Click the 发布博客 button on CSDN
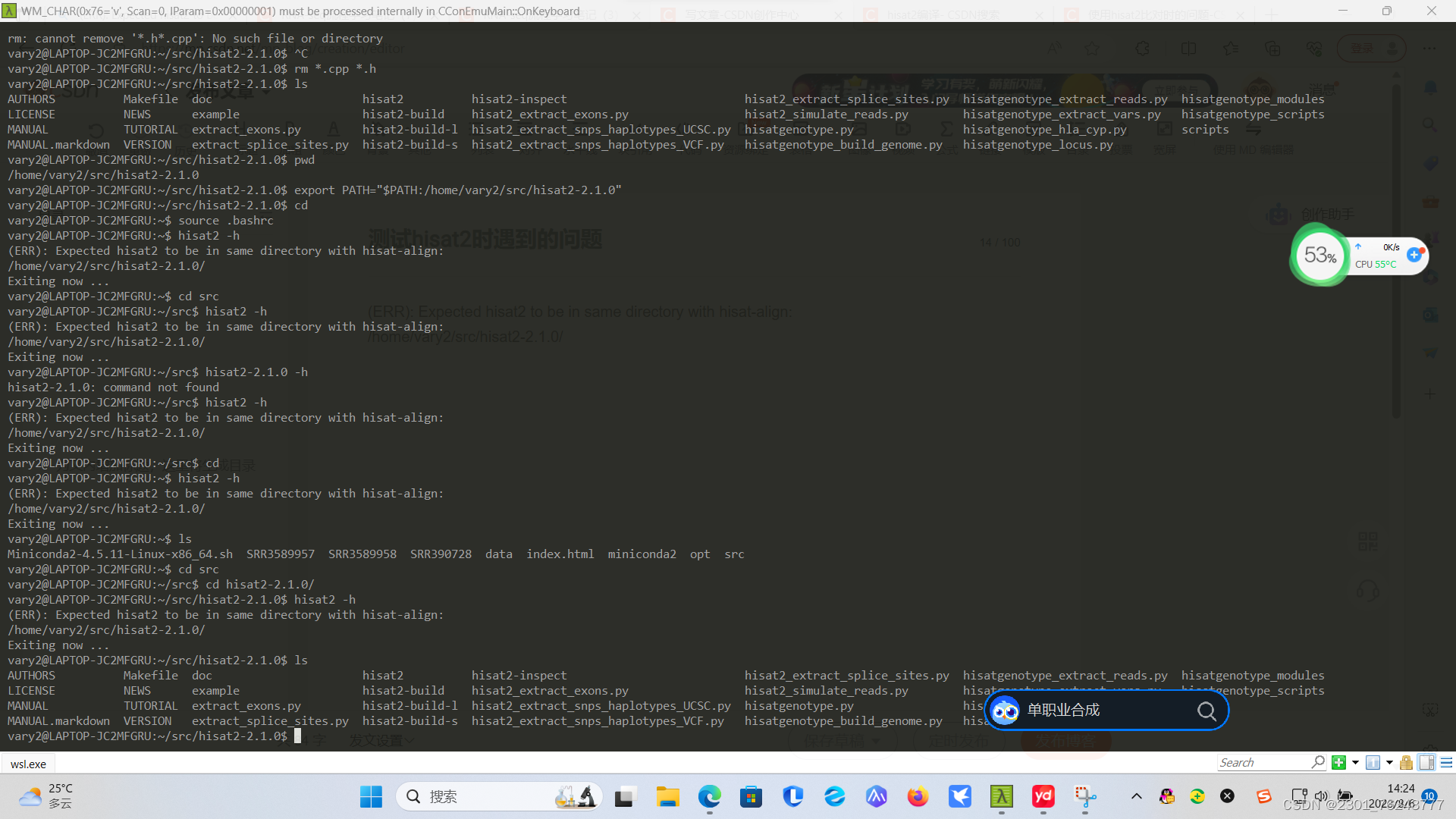The height and width of the screenshot is (819, 1456). tap(1065, 742)
